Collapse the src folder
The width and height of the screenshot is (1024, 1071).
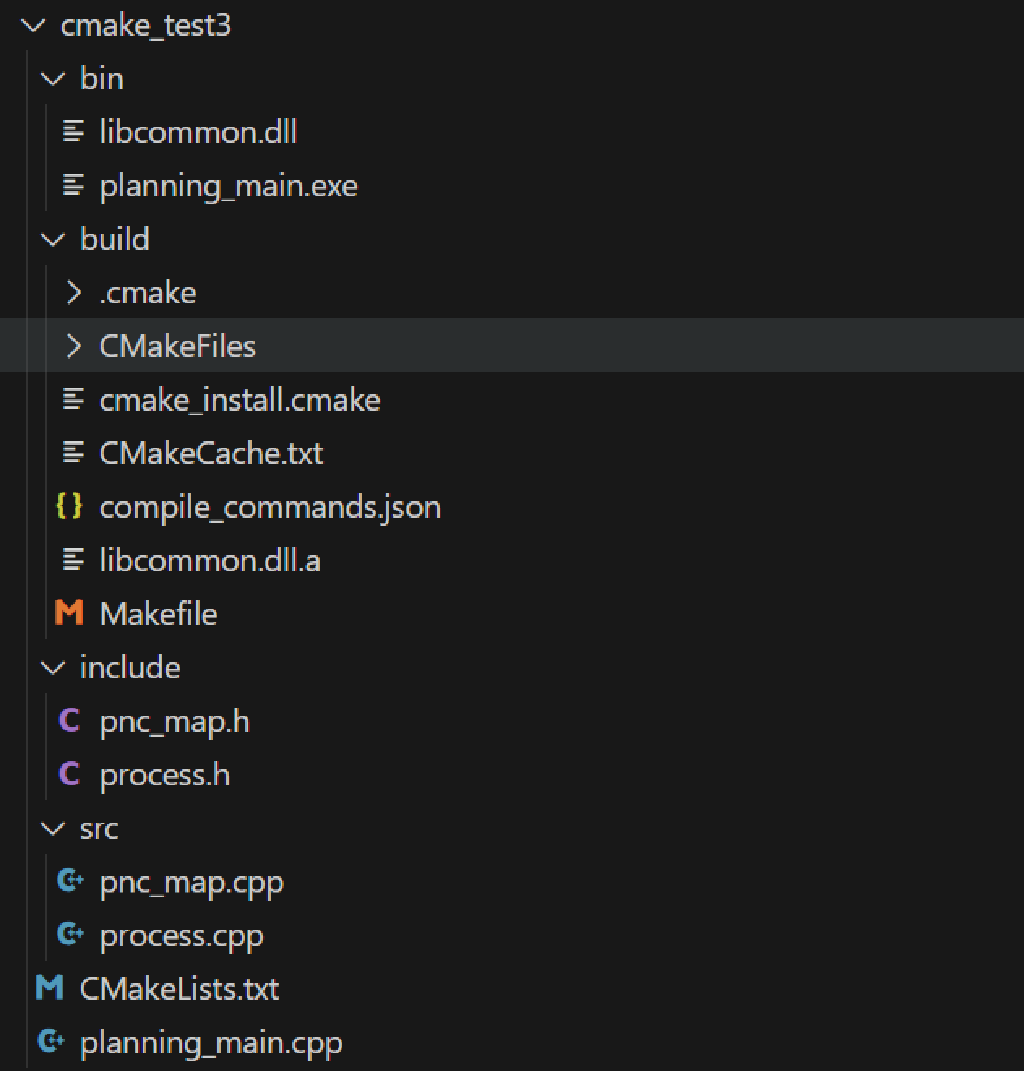coord(51,828)
